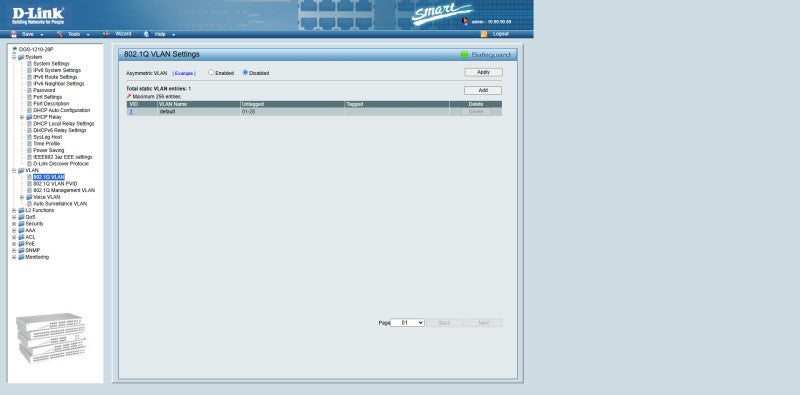
Task: Open DHCP Local Relay Settings
Action: tap(64, 124)
